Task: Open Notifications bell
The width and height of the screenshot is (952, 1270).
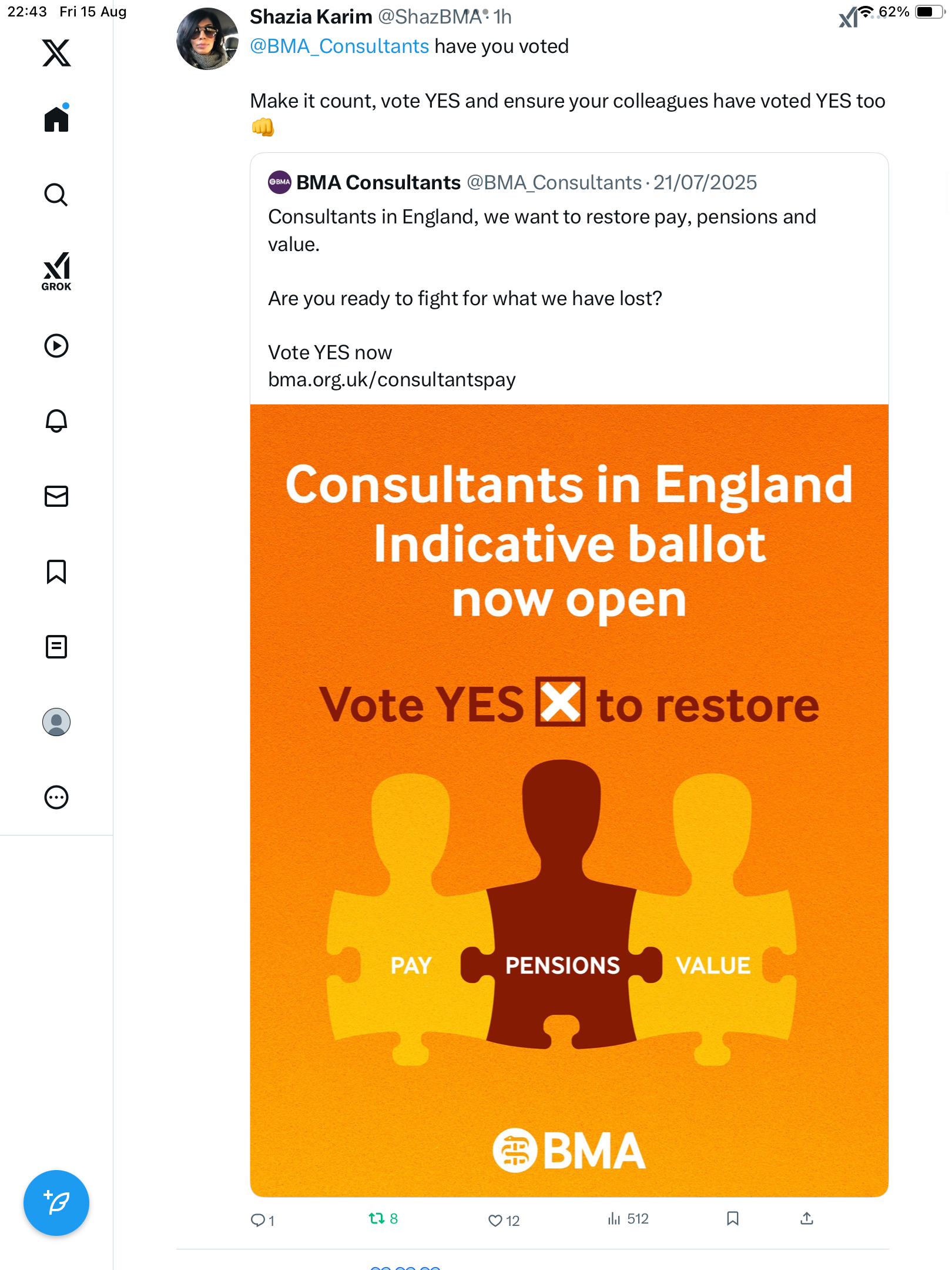Action: click(56, 421)
